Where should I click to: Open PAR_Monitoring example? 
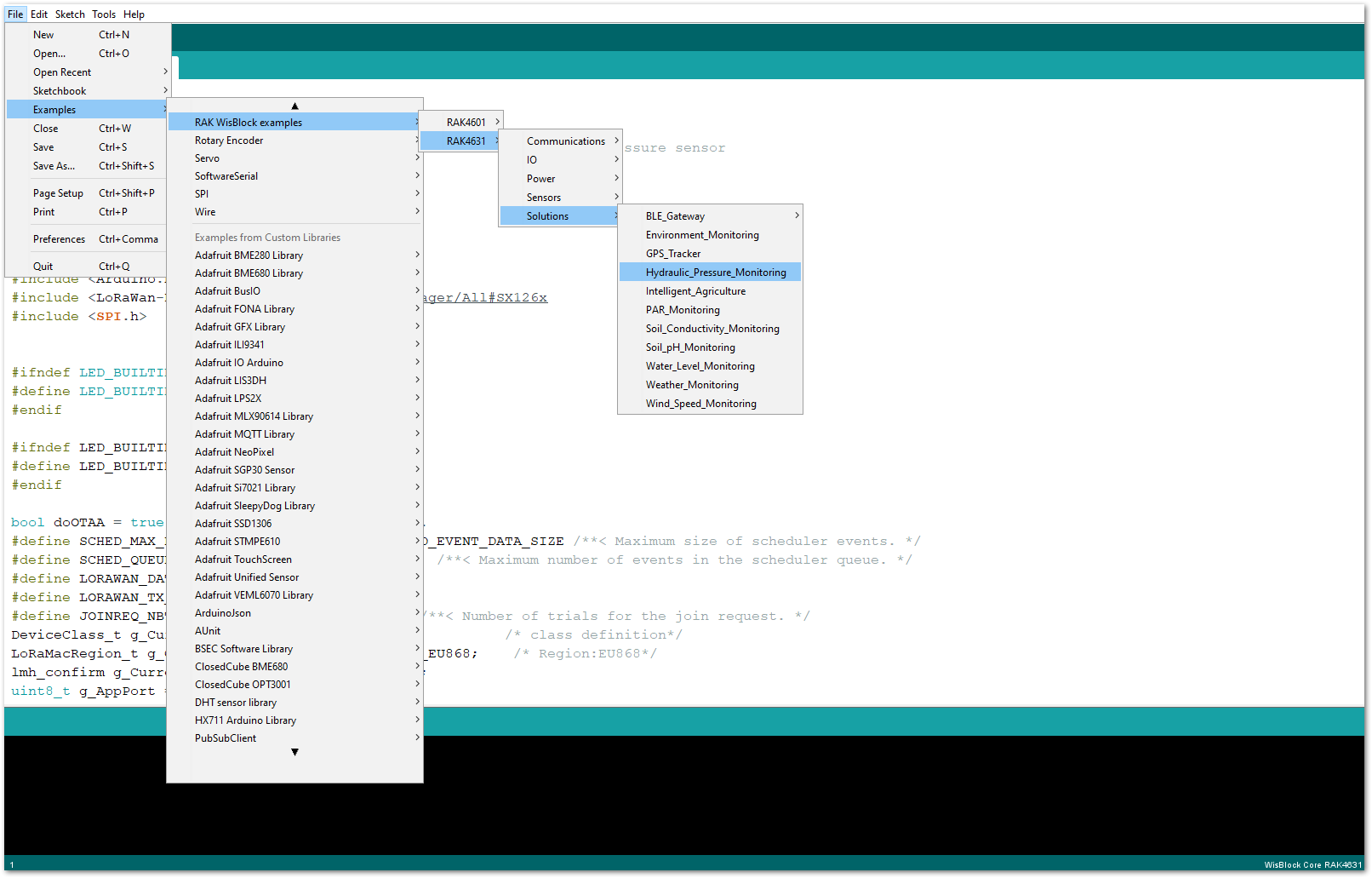click(x=711, y=310)
